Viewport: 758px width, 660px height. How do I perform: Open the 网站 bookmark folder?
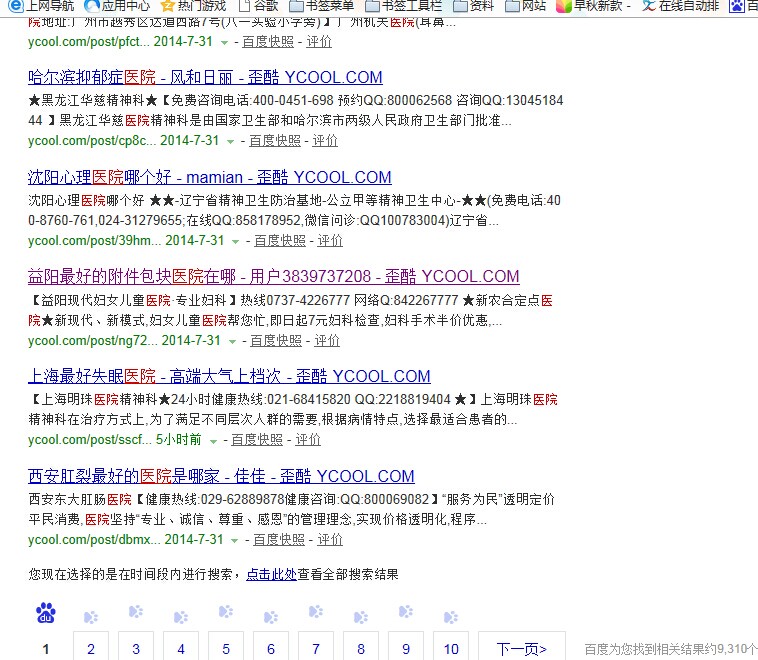[x=525, y=6]
